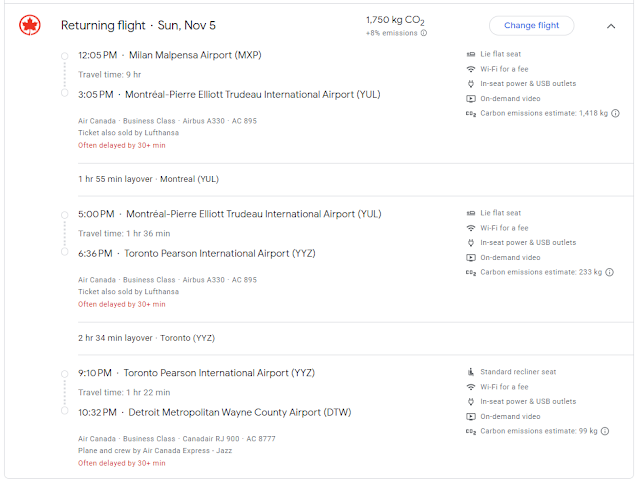
Task: Click Lie flat seat icon for Milan–Montreal leg
Action: 471,54
